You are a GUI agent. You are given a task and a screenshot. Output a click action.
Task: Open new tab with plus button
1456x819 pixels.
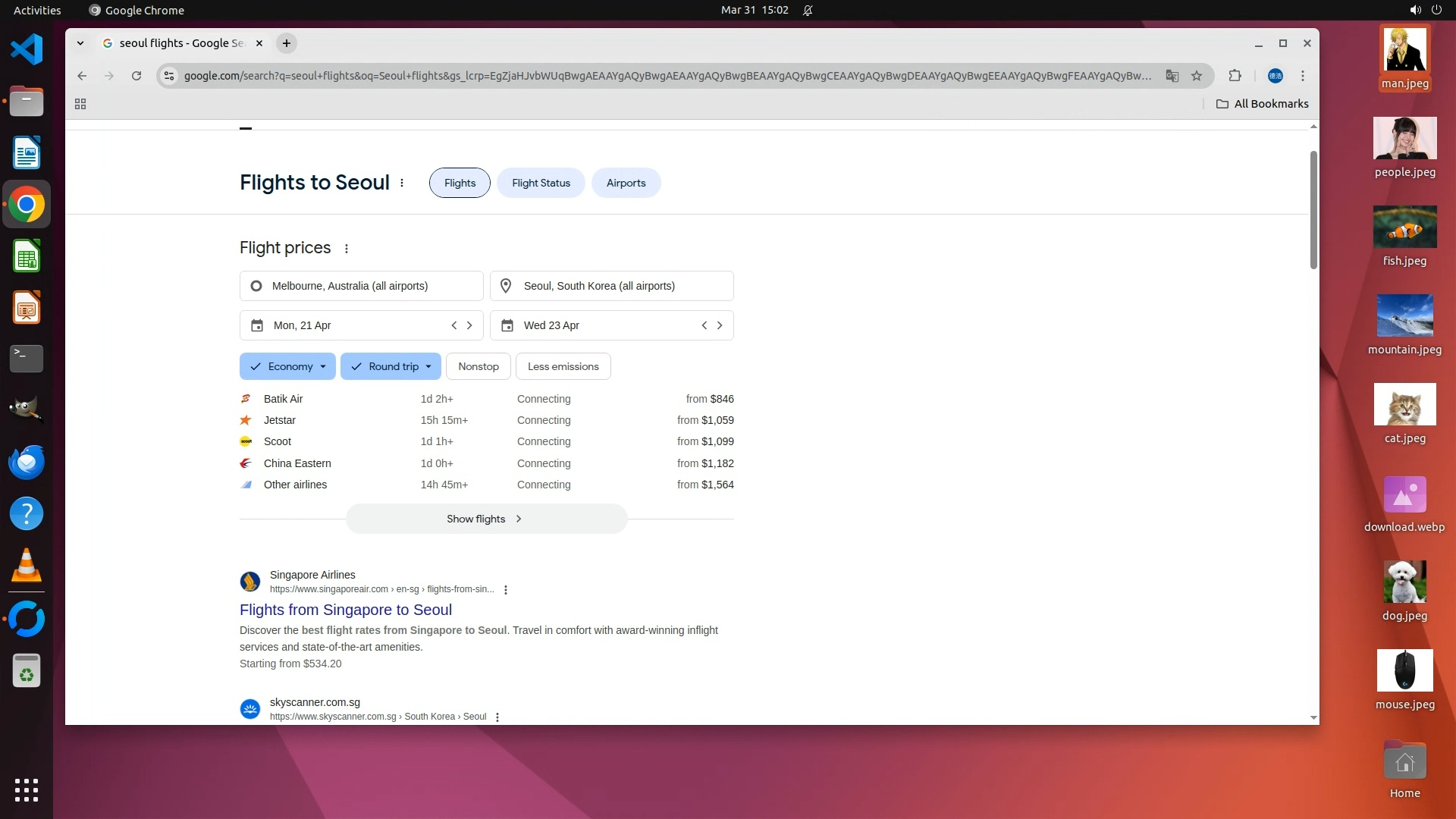point(287,43)
